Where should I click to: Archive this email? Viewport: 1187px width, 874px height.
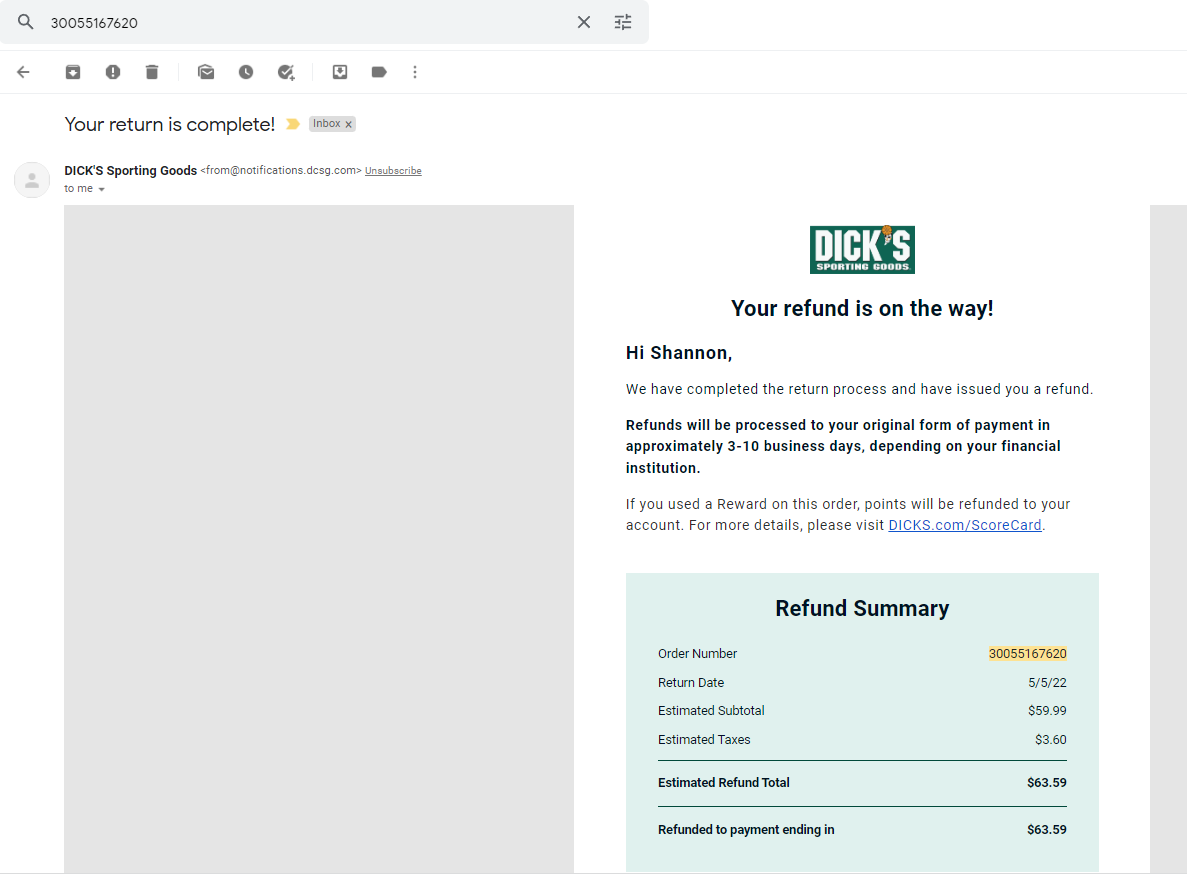(x=73, y=72)
